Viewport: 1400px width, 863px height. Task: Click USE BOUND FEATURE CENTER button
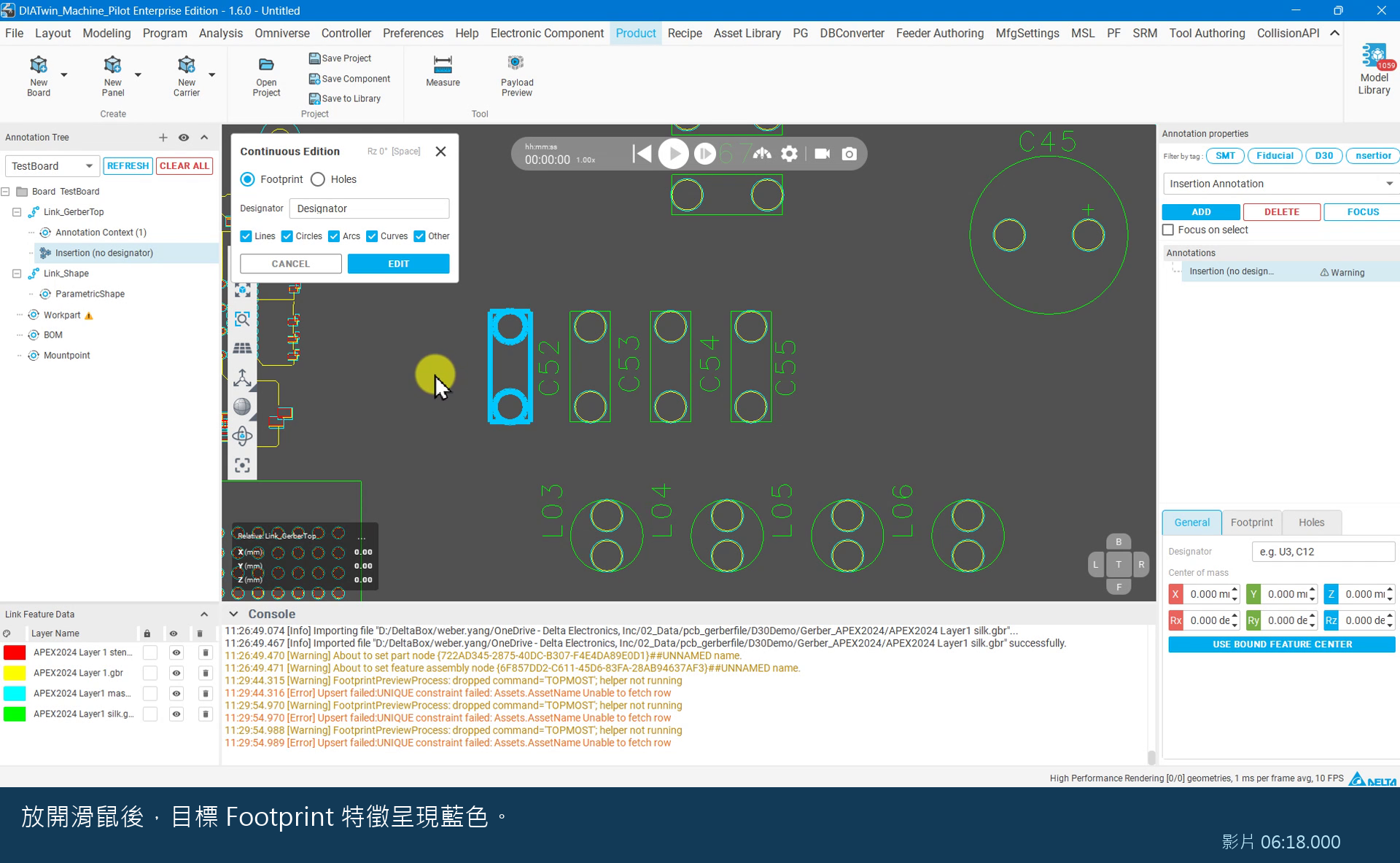click(x=1282, y=644)
